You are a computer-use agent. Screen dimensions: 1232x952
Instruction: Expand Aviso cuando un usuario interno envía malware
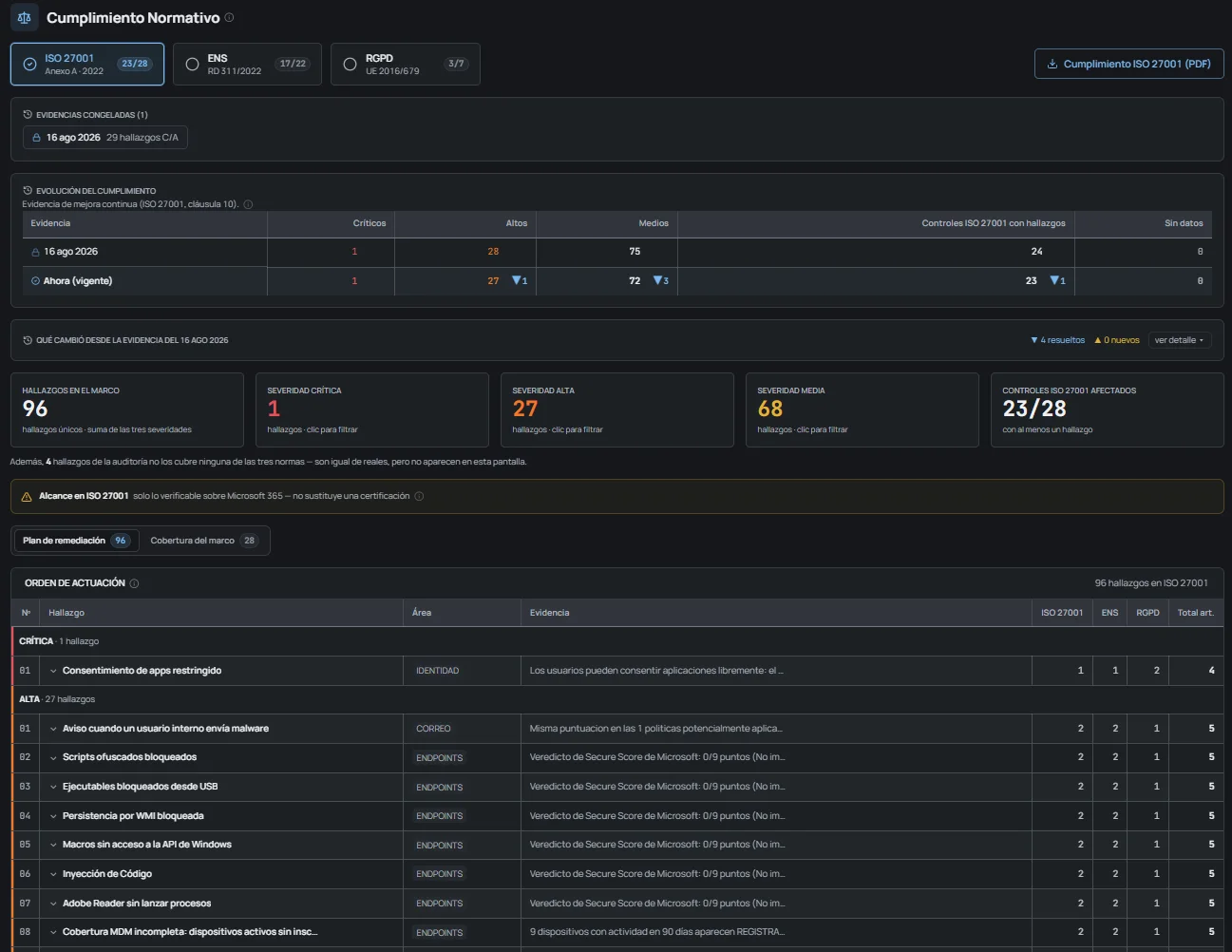coord(53,729)
